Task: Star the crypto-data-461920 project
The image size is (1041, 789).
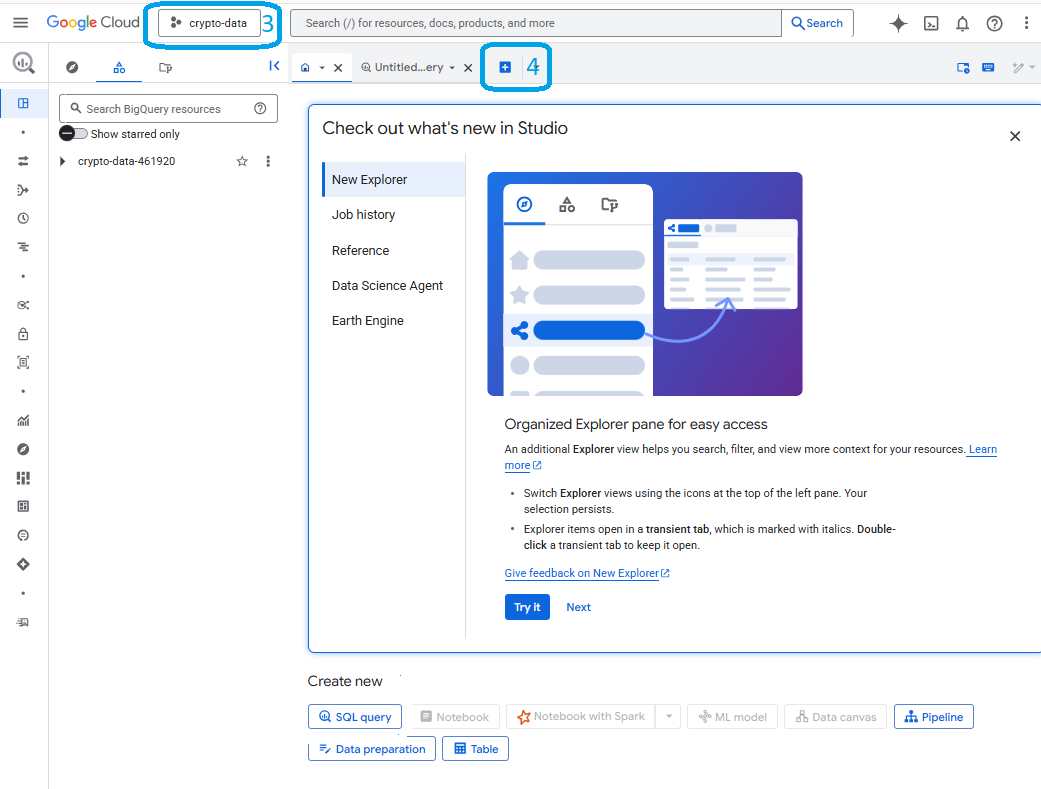Action: (241, 161)
